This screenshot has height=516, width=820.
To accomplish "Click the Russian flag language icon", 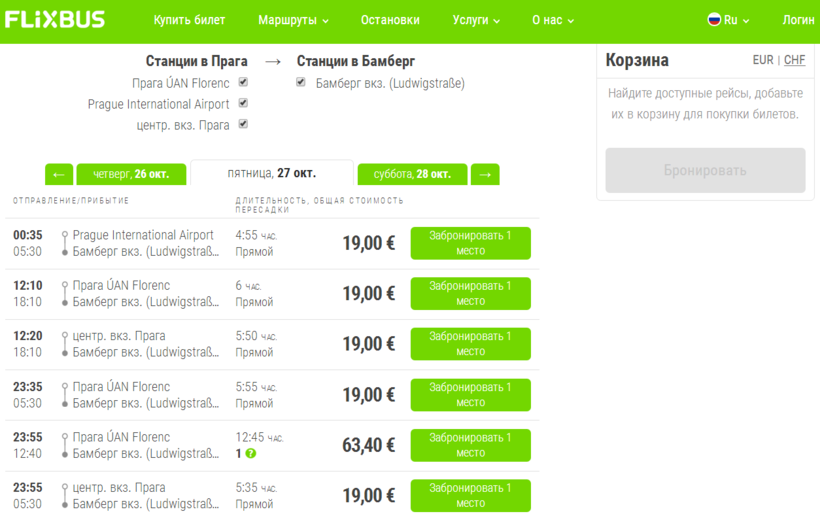I will click(714, 20).
